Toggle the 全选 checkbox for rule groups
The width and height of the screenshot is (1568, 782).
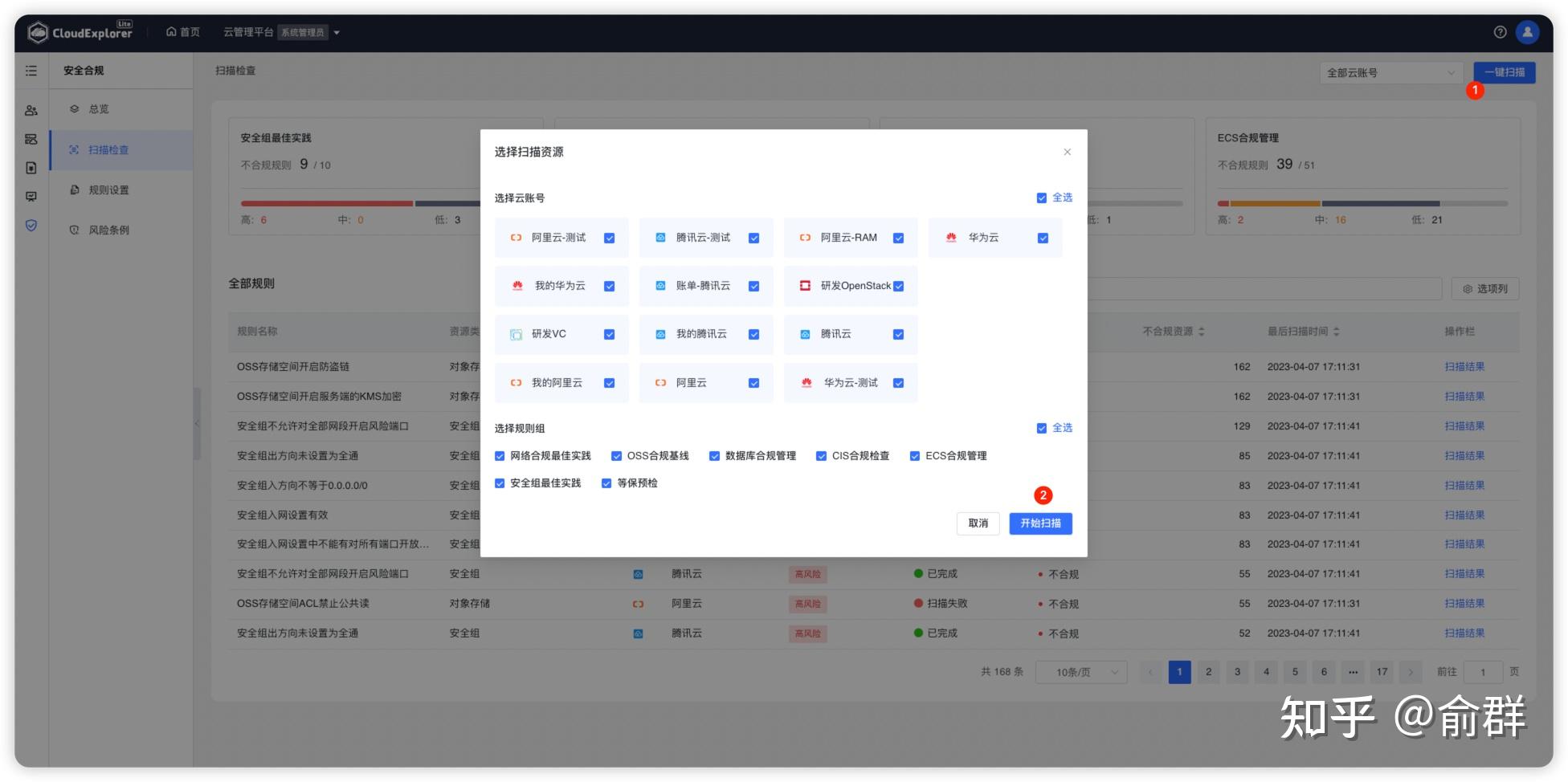coord(1041,428)
